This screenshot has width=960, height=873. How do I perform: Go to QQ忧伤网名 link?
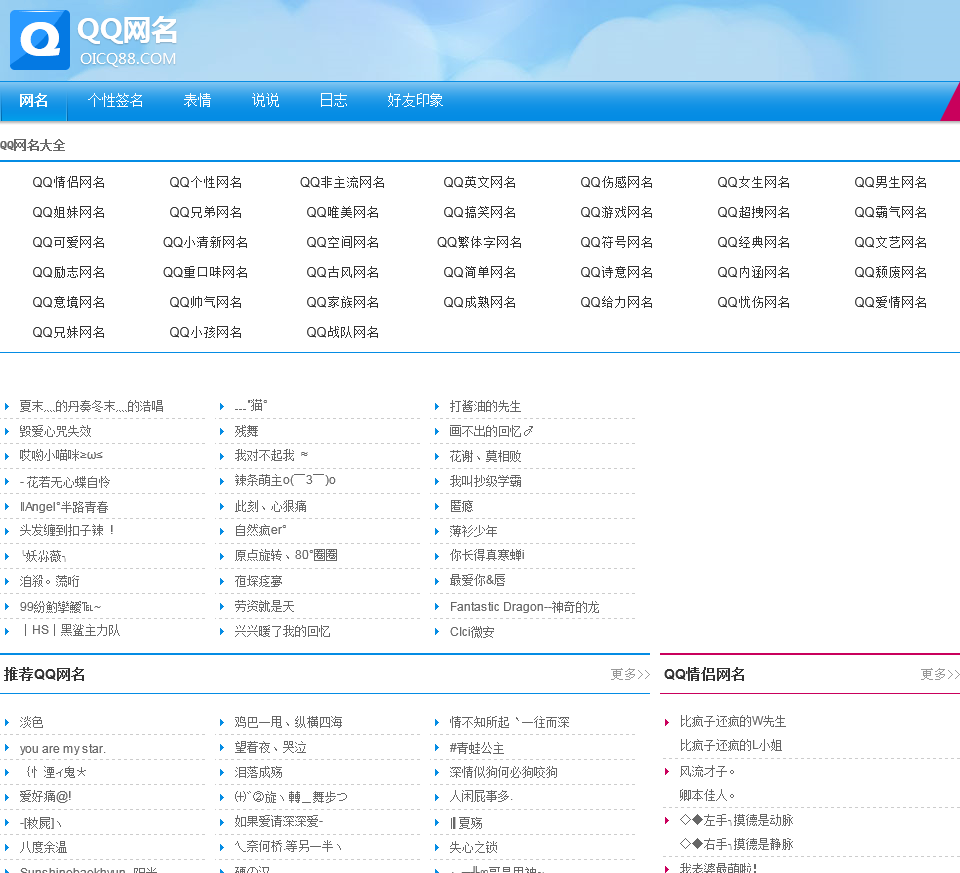tap(754, 302)
